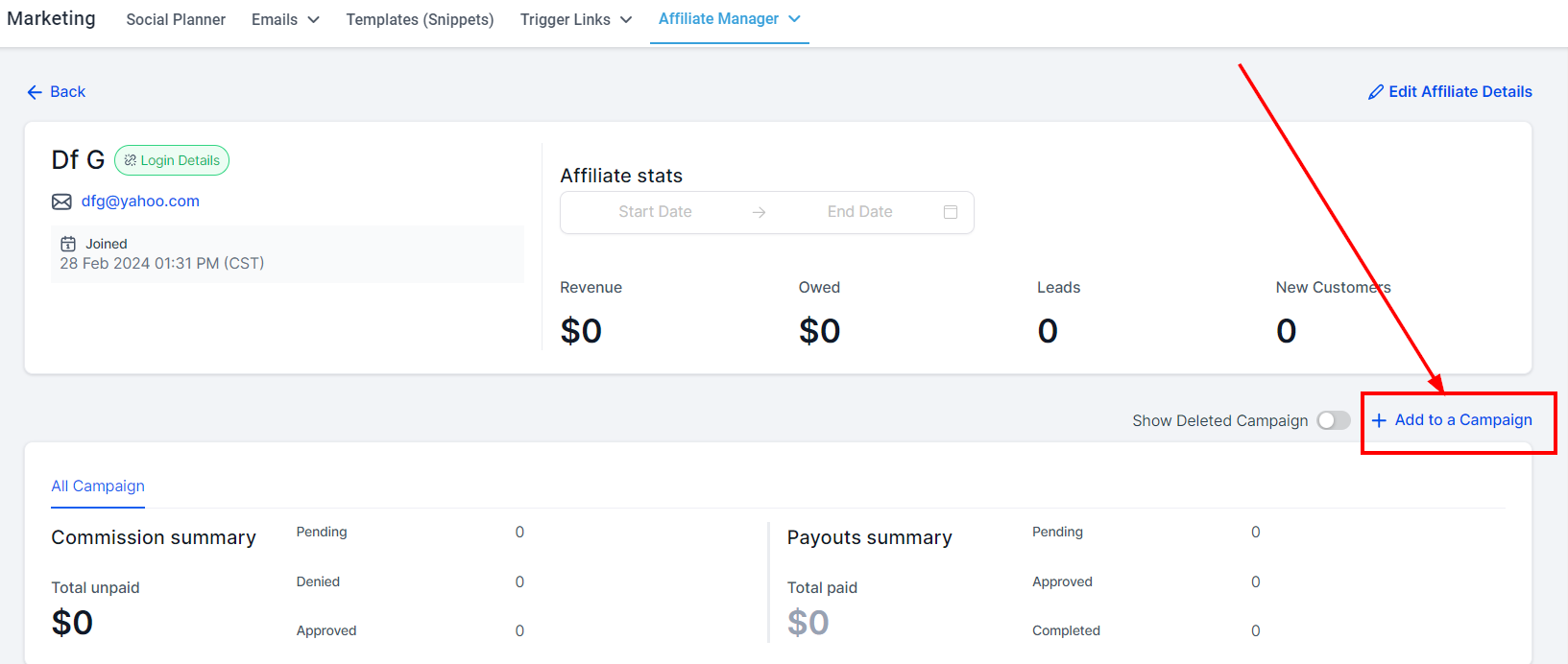This screenshot has width=1568, height=664.
Task: Click Pending under Payouts summary
Action: point(1057,532)
